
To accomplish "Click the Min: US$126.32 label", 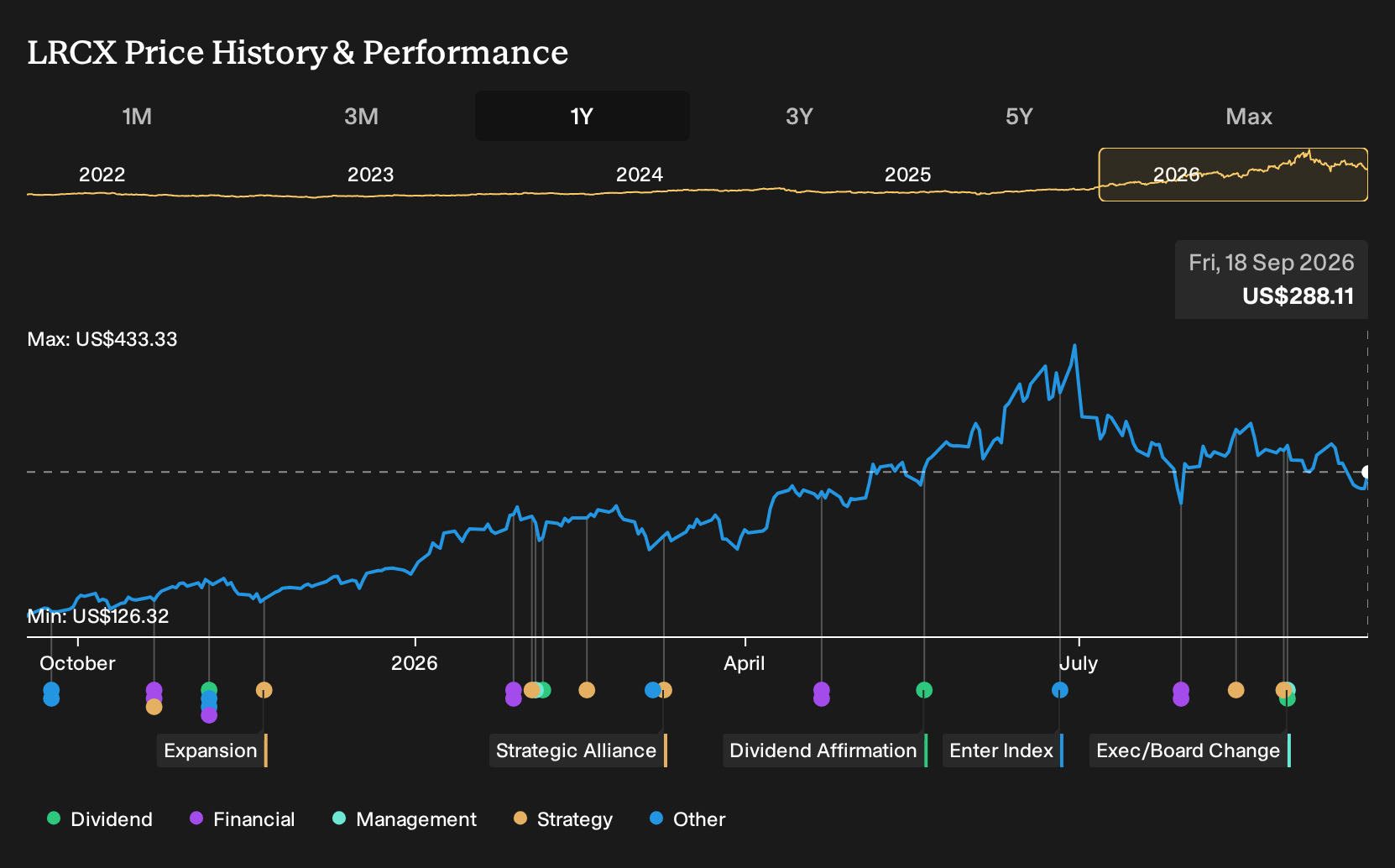I will pyautogui.click(x=98, y=616).
